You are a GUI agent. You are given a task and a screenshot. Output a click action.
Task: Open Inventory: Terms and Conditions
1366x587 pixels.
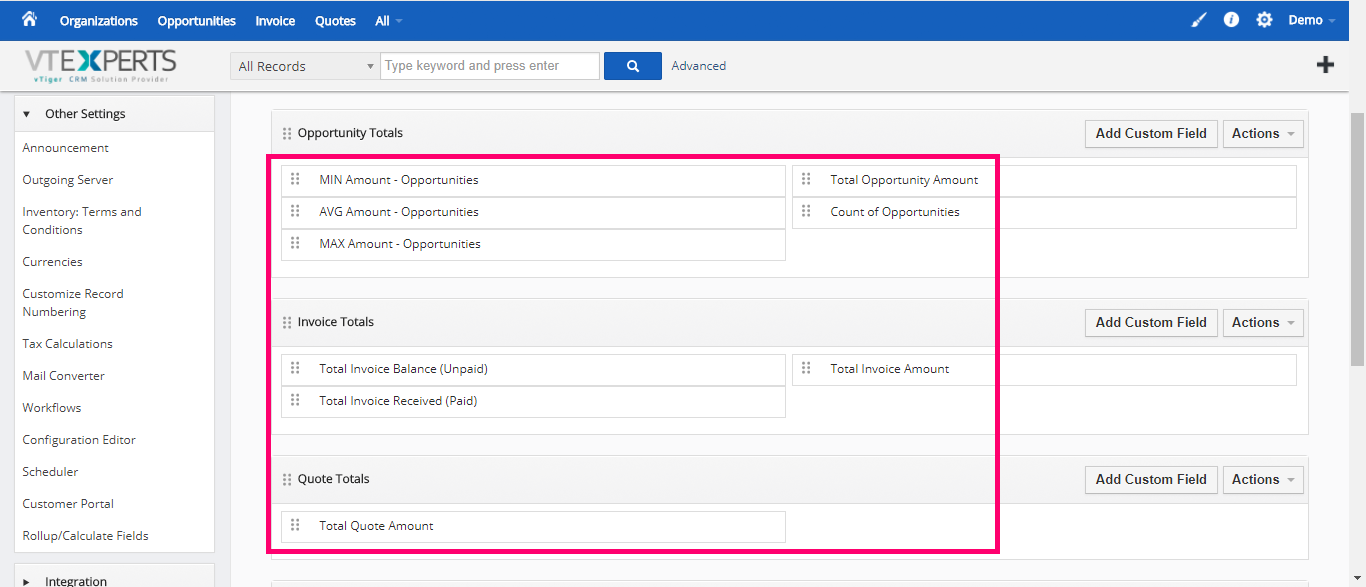pyautogui.click(x=82, y=221)
